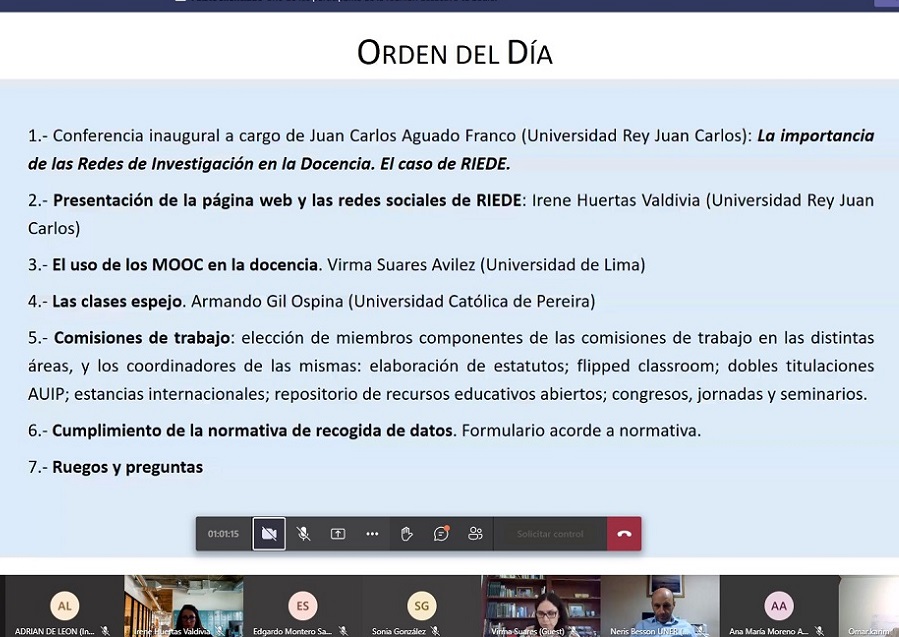Click muted mic icon beside Ana María Moreno
This screenshot has width=899, height=637.
click(x=820, y=631)
